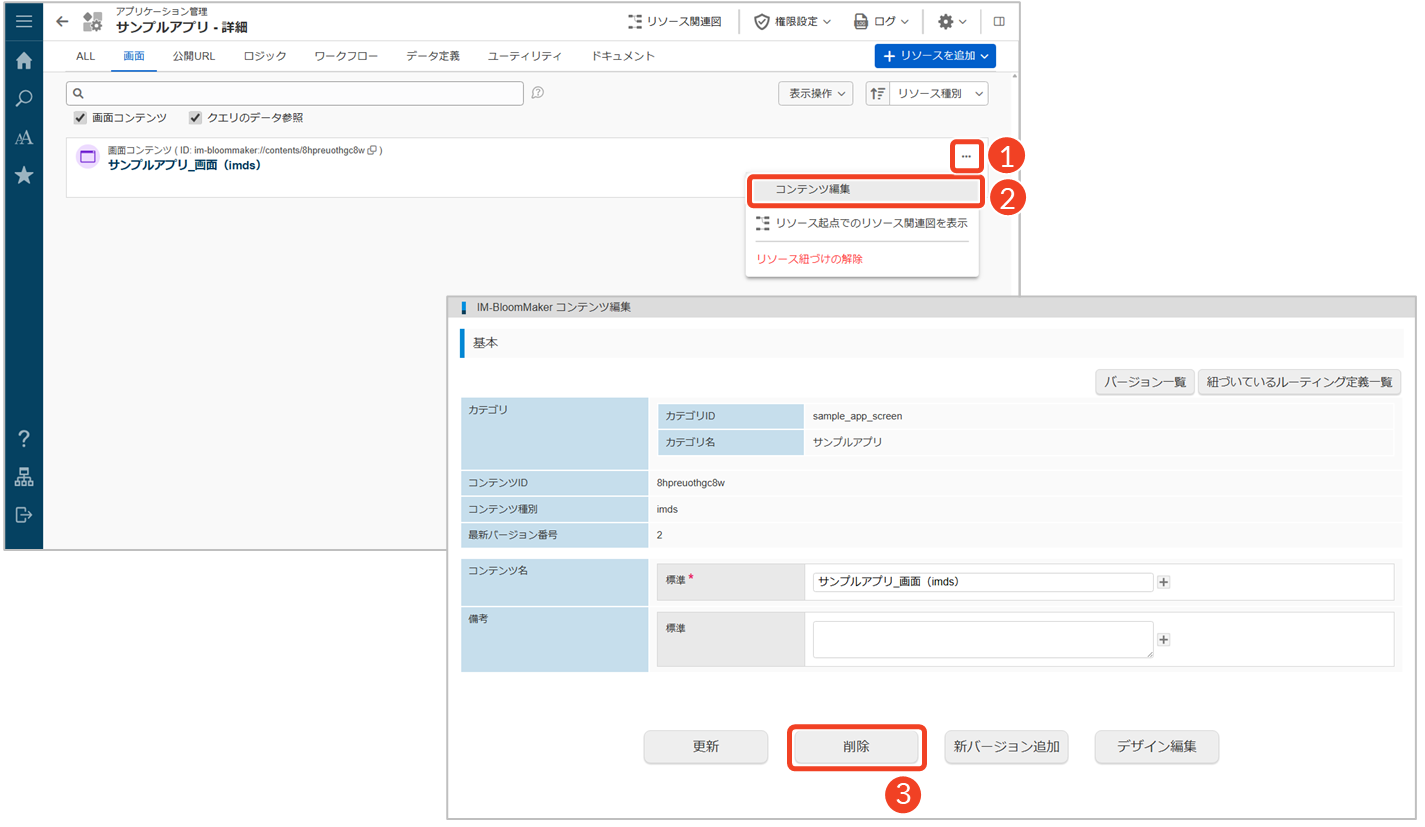This screenshot has width=1425, height=827.
Task: Open help question mark icon
Action: [x=24, y=439]
